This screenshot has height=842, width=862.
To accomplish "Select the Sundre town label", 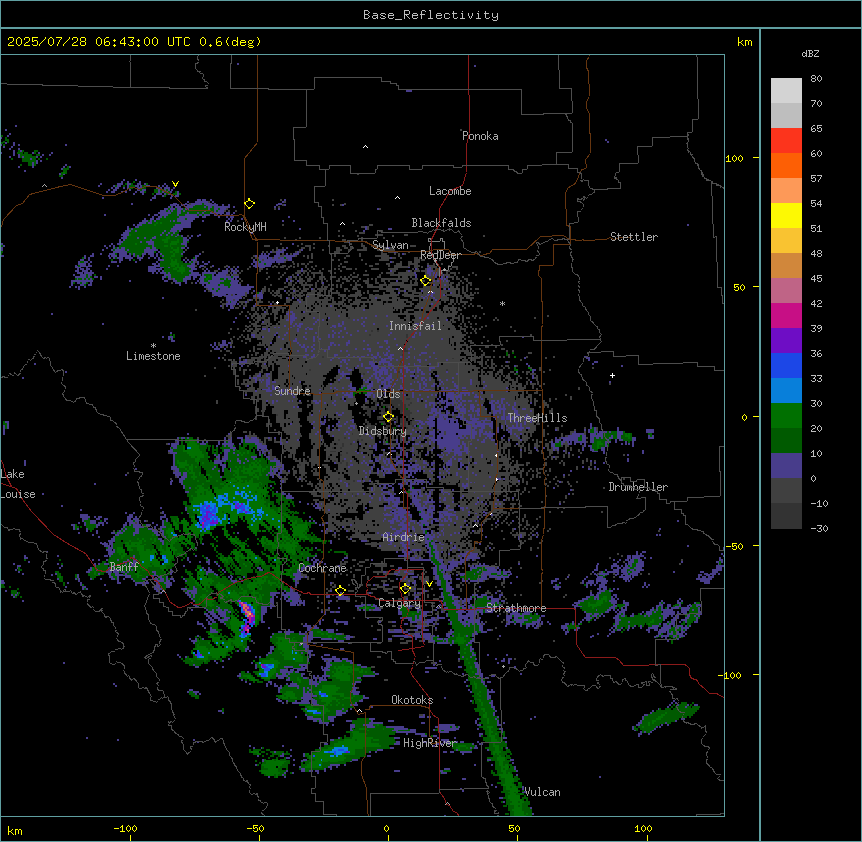I will [292, 391].
